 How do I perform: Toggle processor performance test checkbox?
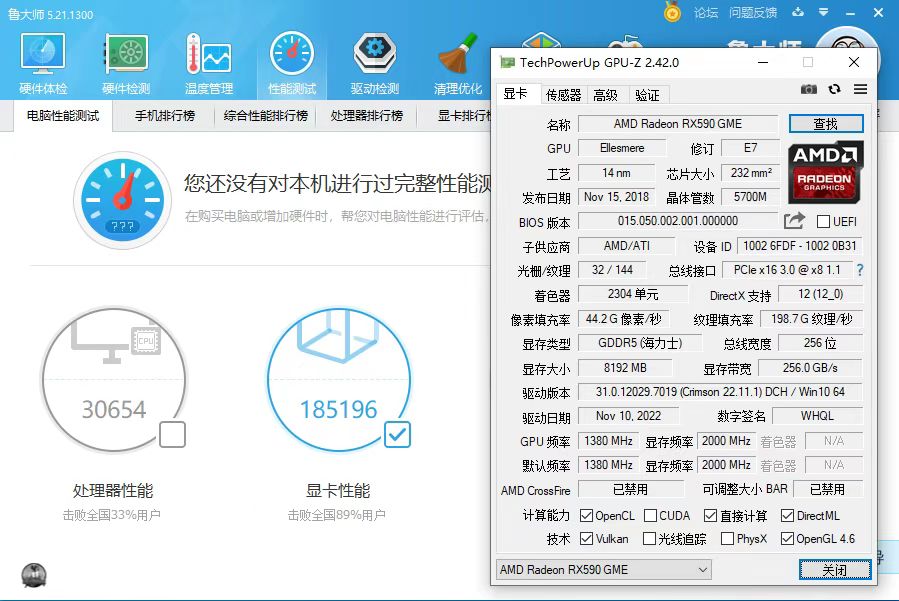172,434
